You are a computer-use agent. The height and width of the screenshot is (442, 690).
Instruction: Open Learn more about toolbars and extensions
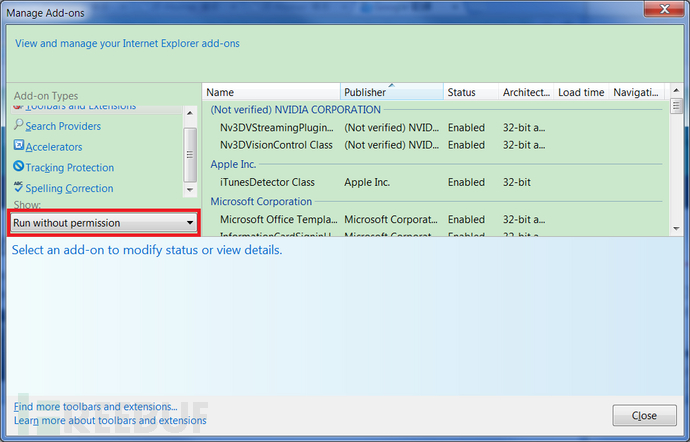(110, 420)
